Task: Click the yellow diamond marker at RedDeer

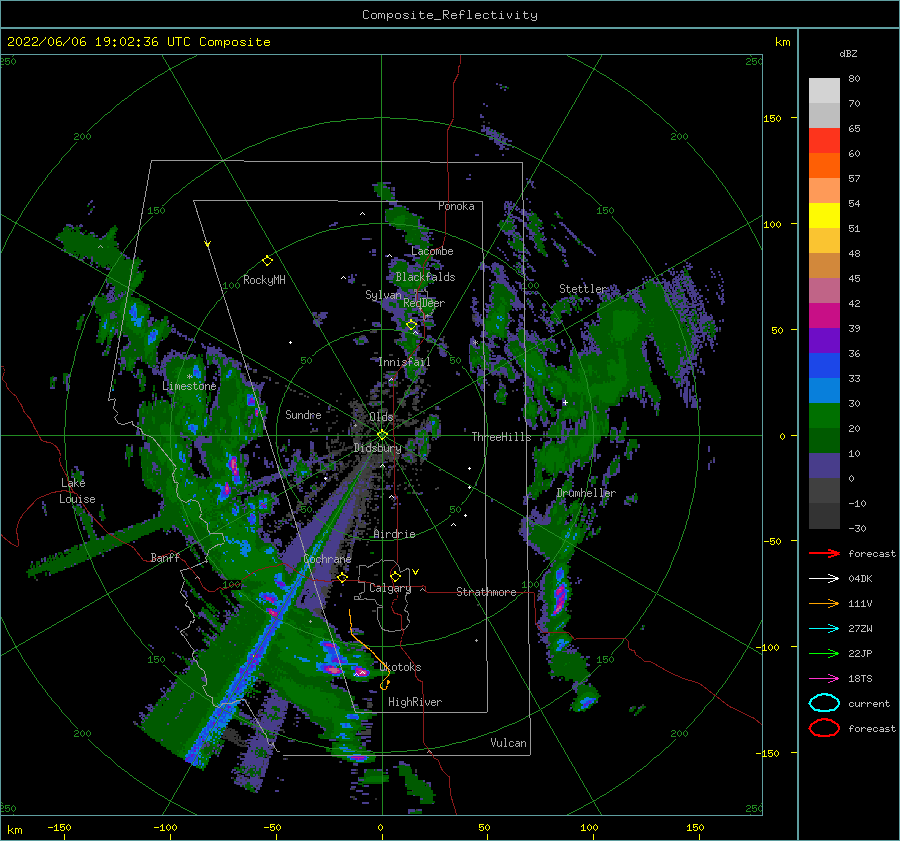Action: [411, 325]
